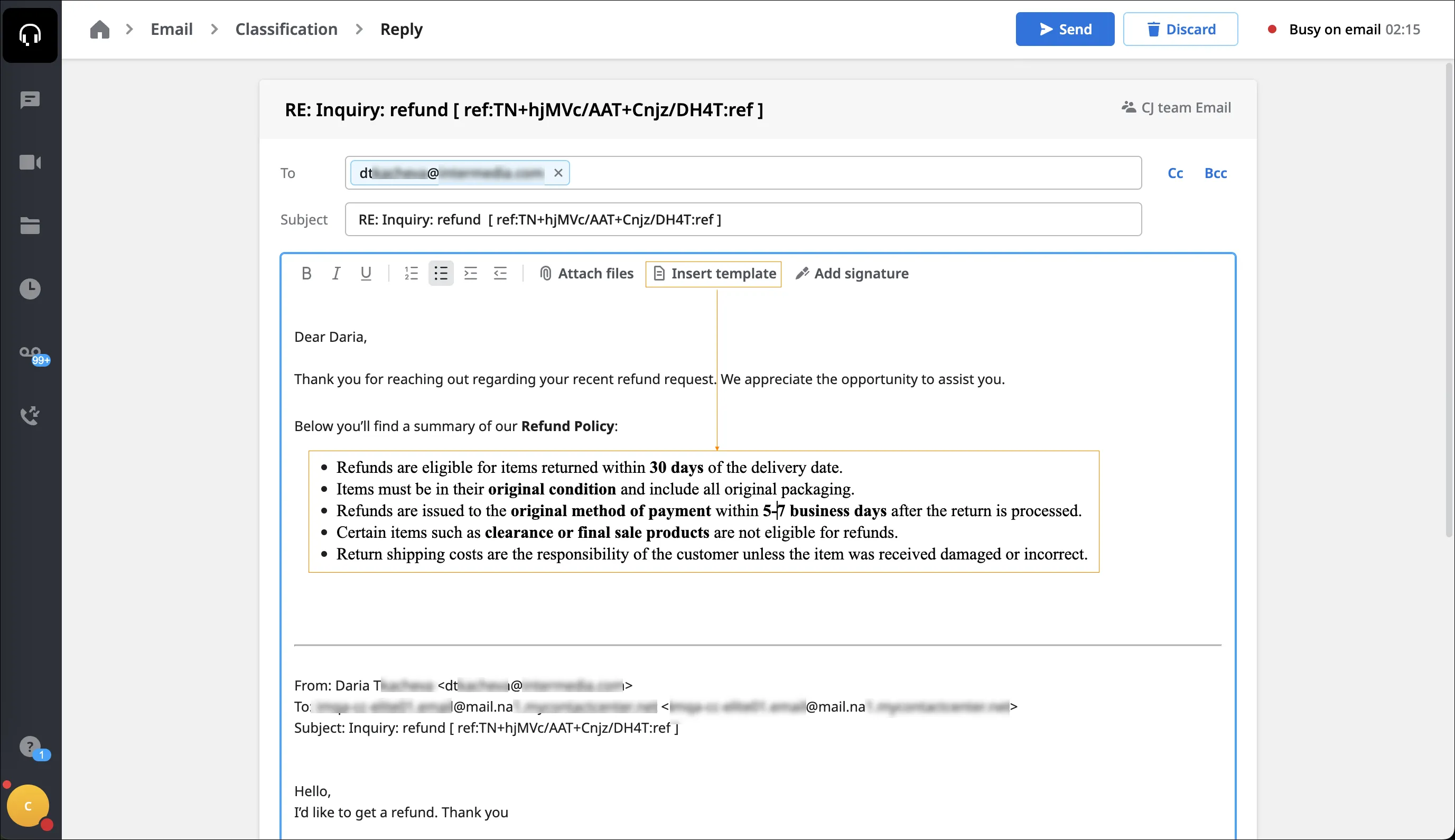
Task: Navigate to Email breadcrumb
Action: click(x=171, y=29)
